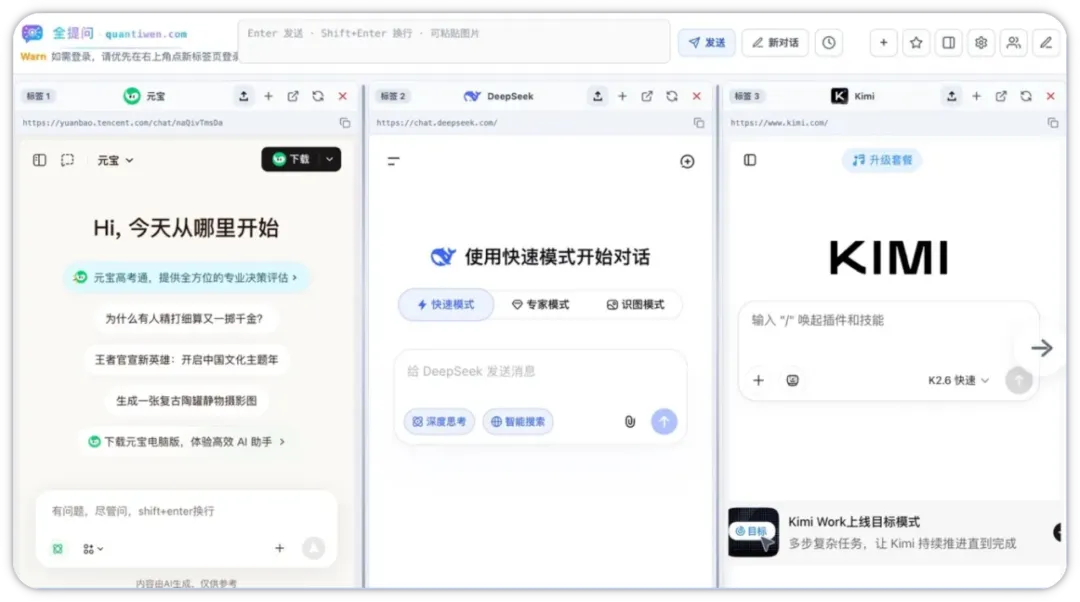Select suggestion 生成一张复古陶罐静物摄影图
Image resolution: width=1080 pixels, height=602 pixels.
186,401
